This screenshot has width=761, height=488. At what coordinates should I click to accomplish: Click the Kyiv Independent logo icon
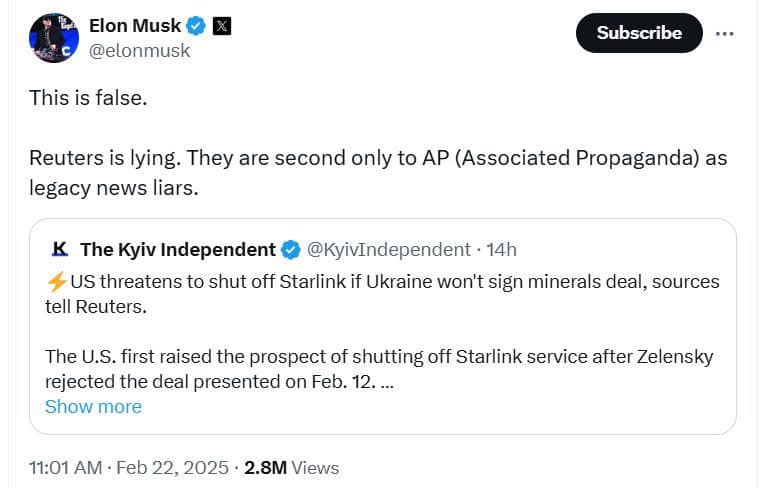(x=59, y=249)
